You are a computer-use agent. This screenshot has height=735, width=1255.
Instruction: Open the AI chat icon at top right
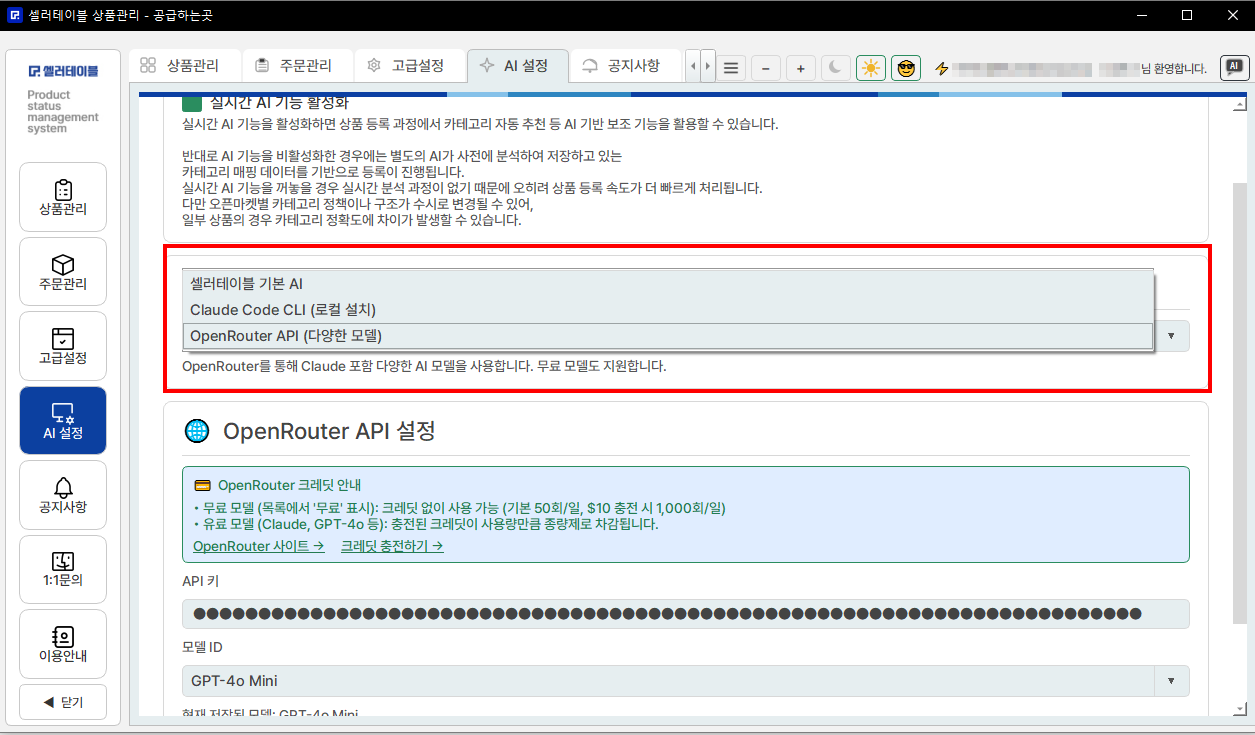click(1234, 67)
